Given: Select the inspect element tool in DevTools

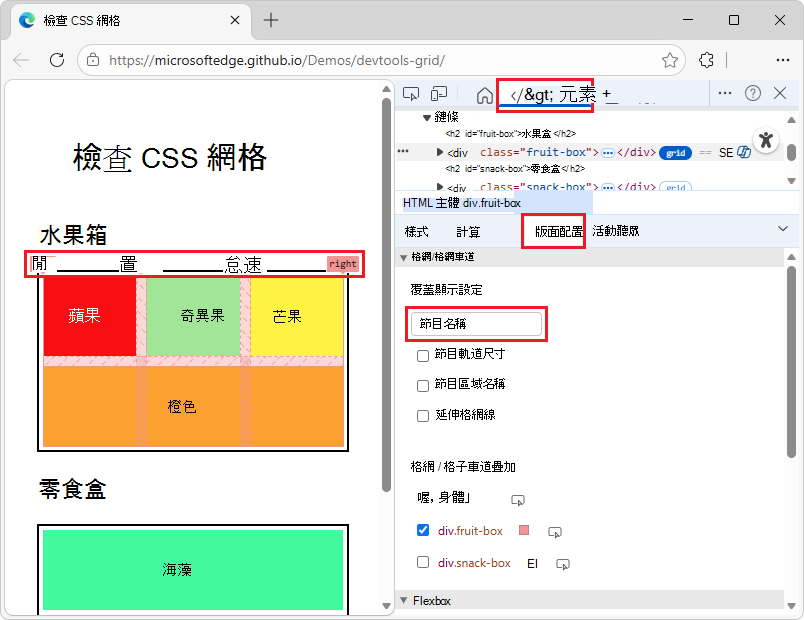Looking at the screenshot, I should click(411, 92).
